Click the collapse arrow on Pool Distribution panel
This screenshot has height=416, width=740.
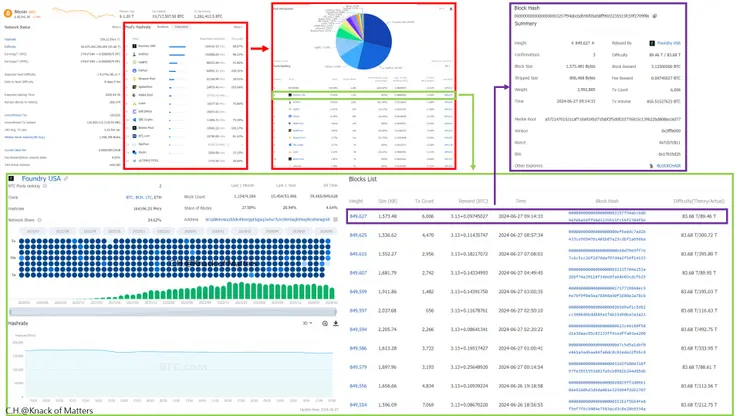pyautogui.click(x=451, y=8)
